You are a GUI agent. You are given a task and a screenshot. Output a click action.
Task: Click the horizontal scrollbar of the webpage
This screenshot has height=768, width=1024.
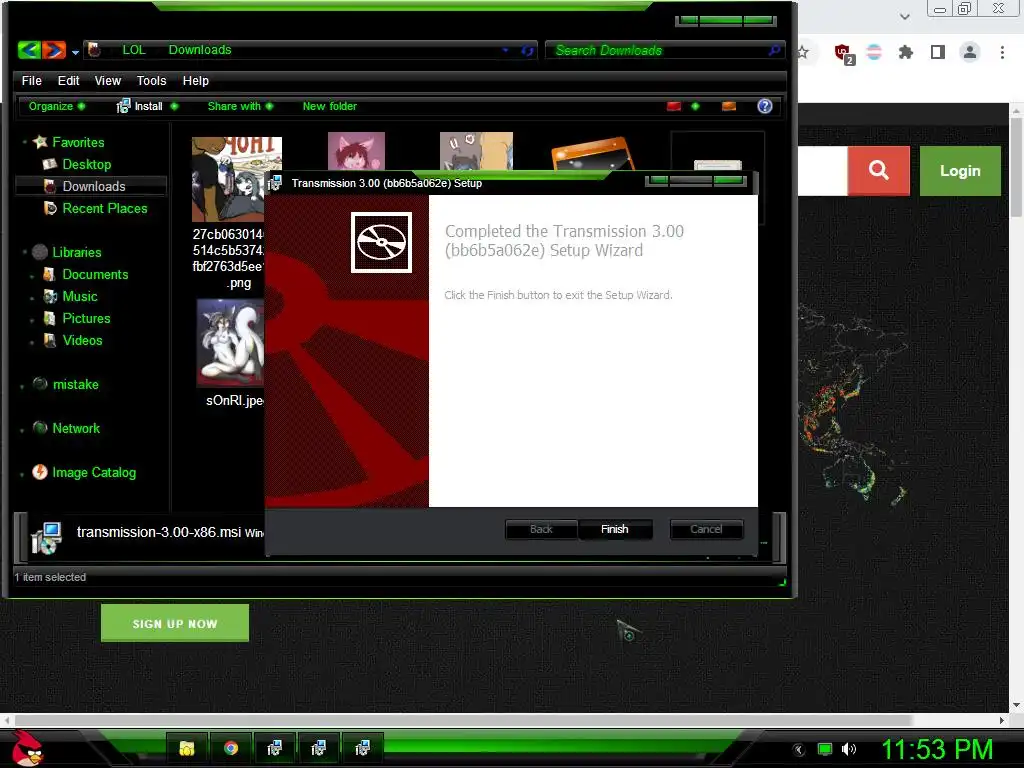464,720
